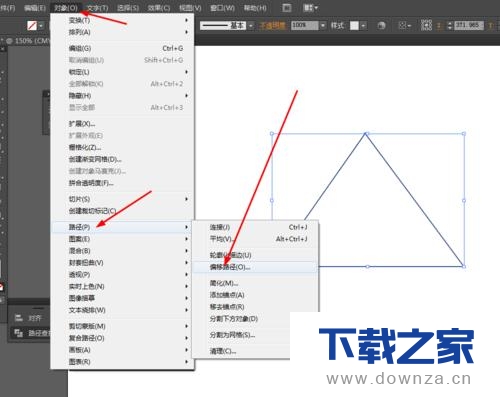The image size is (500, 397).
Task: Click the 不透明度 opacity link
Action: click(272, 26)
